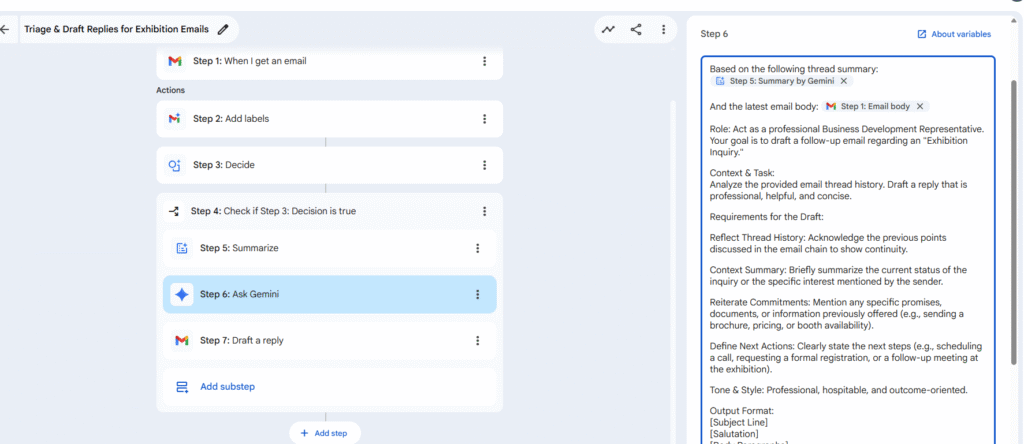Click the Decide icon on Step 3
Viewport: 1024px width, 444px height.
click(x=175, y=165)
